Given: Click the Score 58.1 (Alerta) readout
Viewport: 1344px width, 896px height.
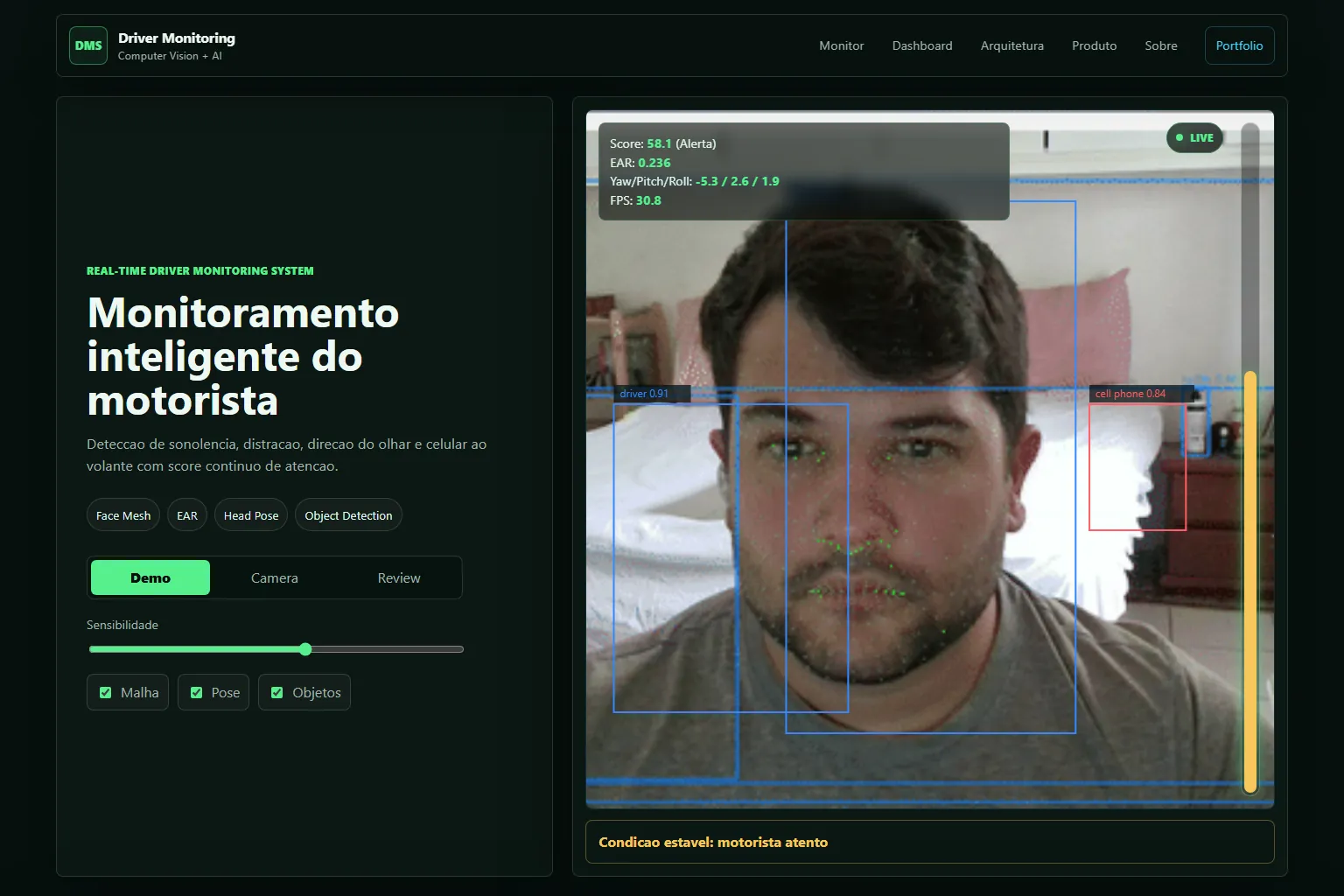Looking at the screenshot, I should click(x=663, y=143).
